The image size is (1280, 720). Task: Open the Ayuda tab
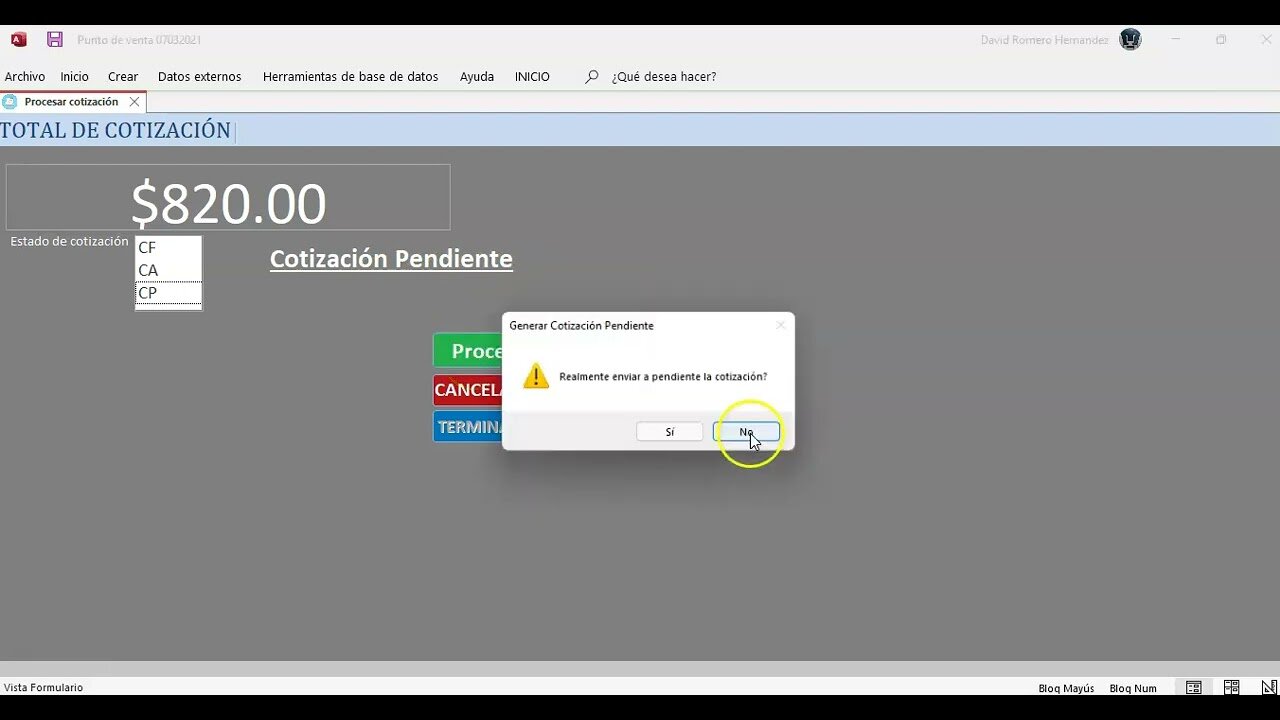tap(477, 77)
